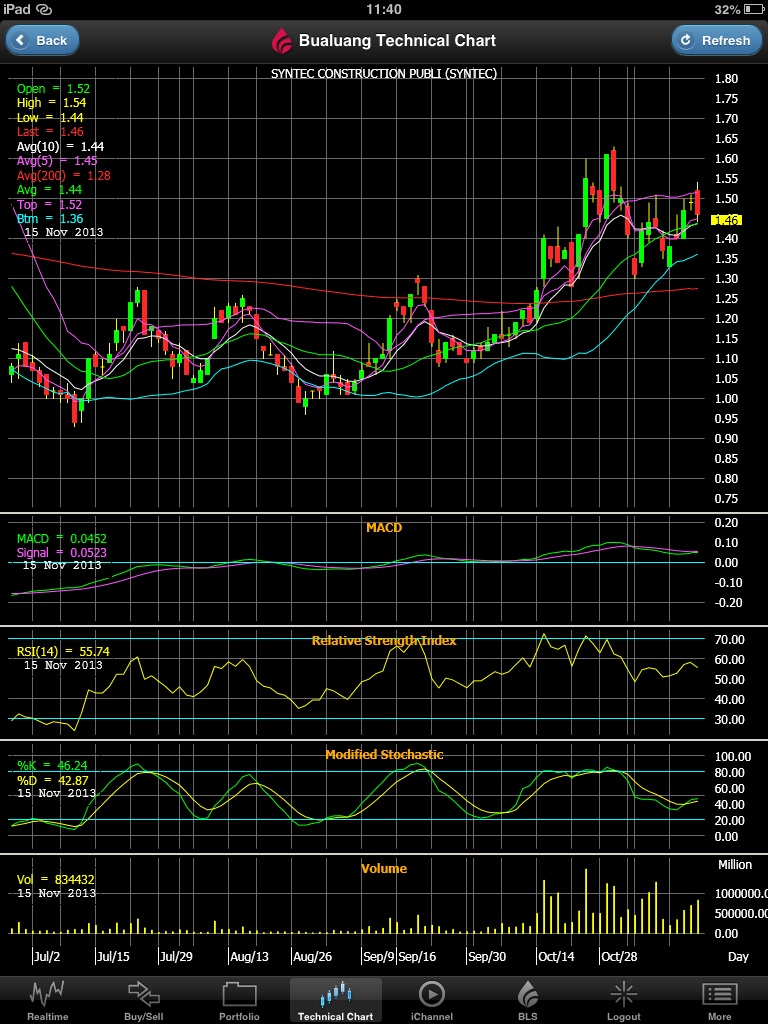Tap the Logout tab
768x1024 pixels.
point(623,1000)
